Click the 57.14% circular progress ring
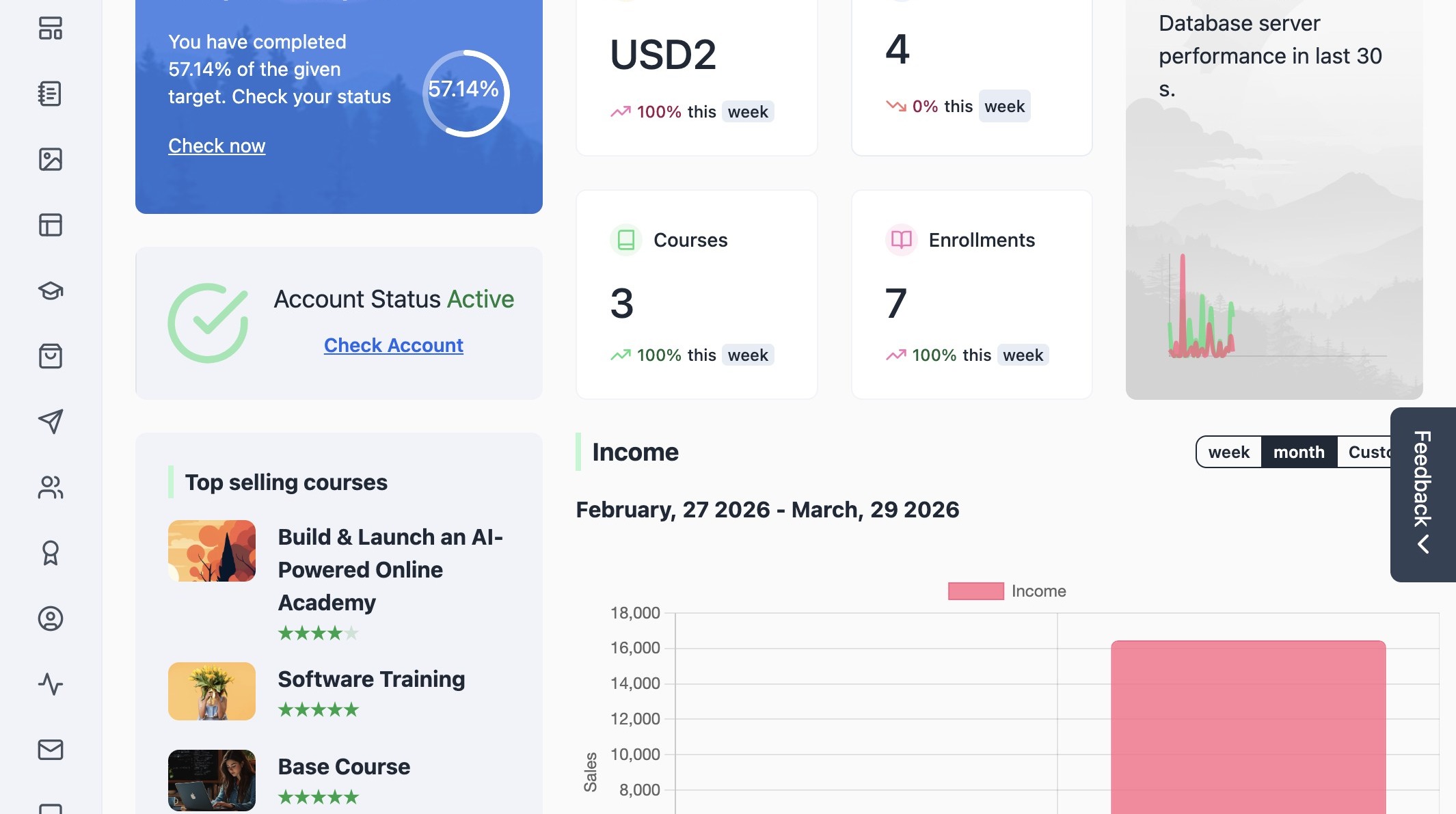 pos(466,93)
